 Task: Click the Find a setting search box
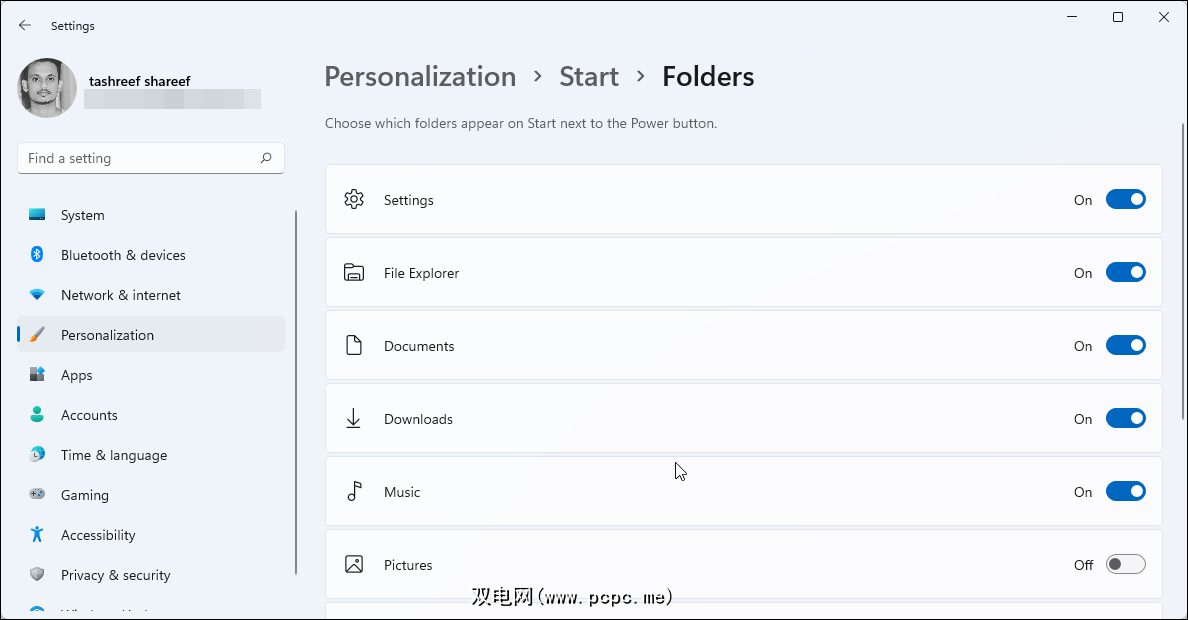tap(140, 158)
